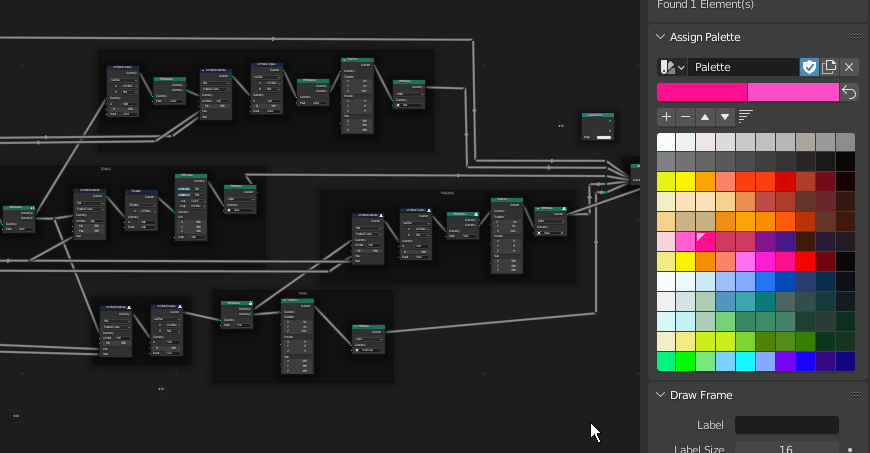Swap primary and secondary colors

(x=849, y=92)
